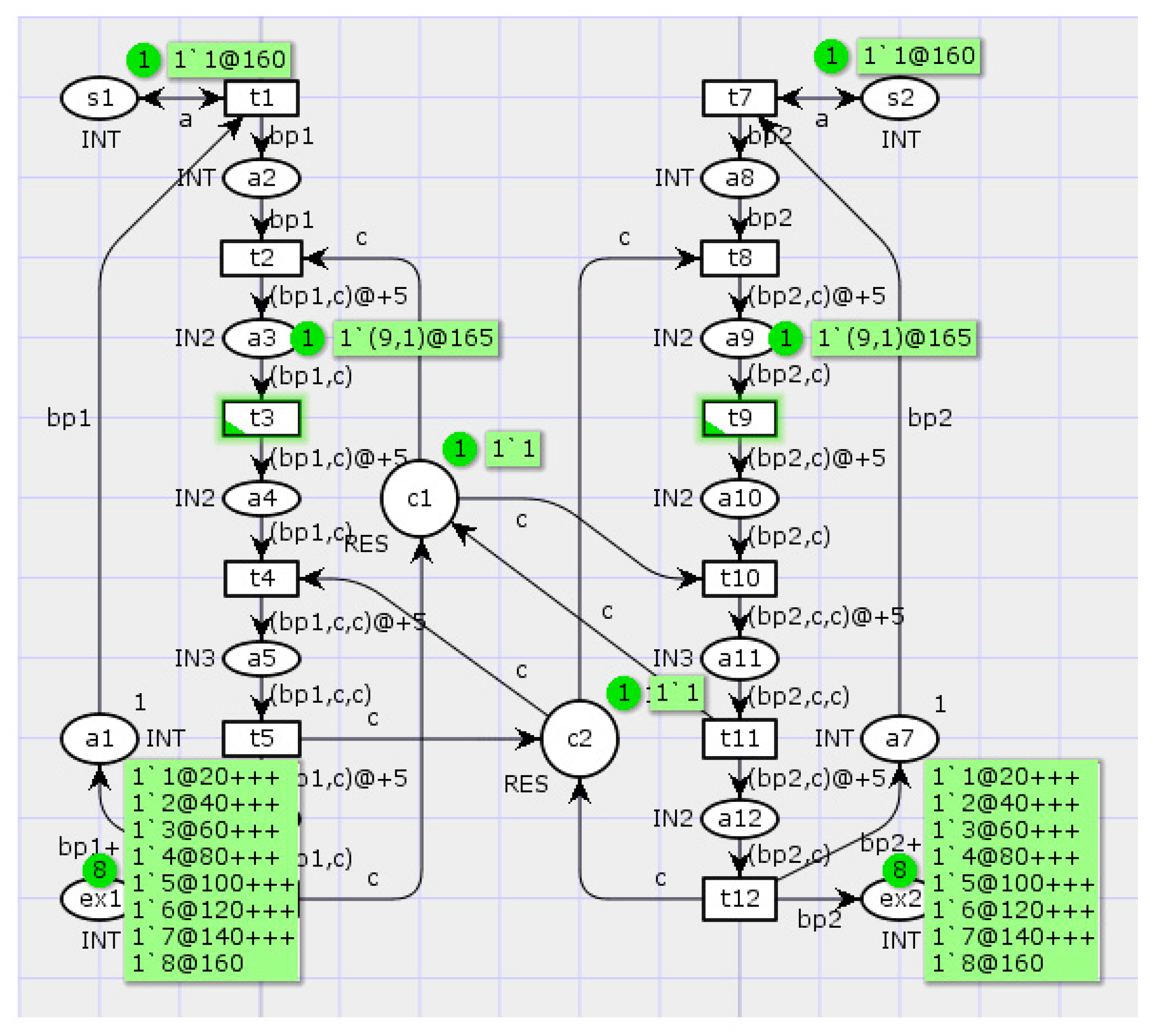This screenshot has height=1036, width=1155.
Task: Select transition t7
Action: (x=739, y=98)
